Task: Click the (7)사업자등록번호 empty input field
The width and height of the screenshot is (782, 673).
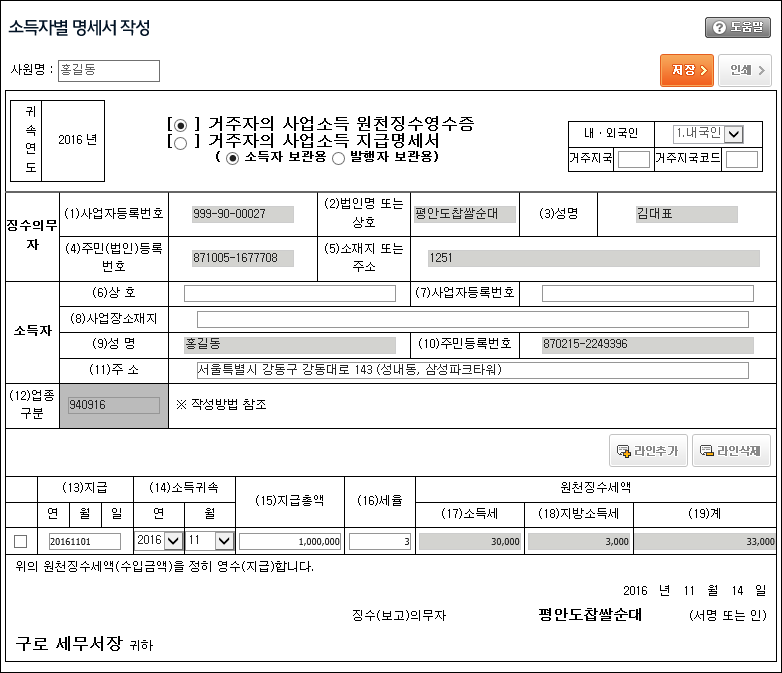Action: click(648, 293)
